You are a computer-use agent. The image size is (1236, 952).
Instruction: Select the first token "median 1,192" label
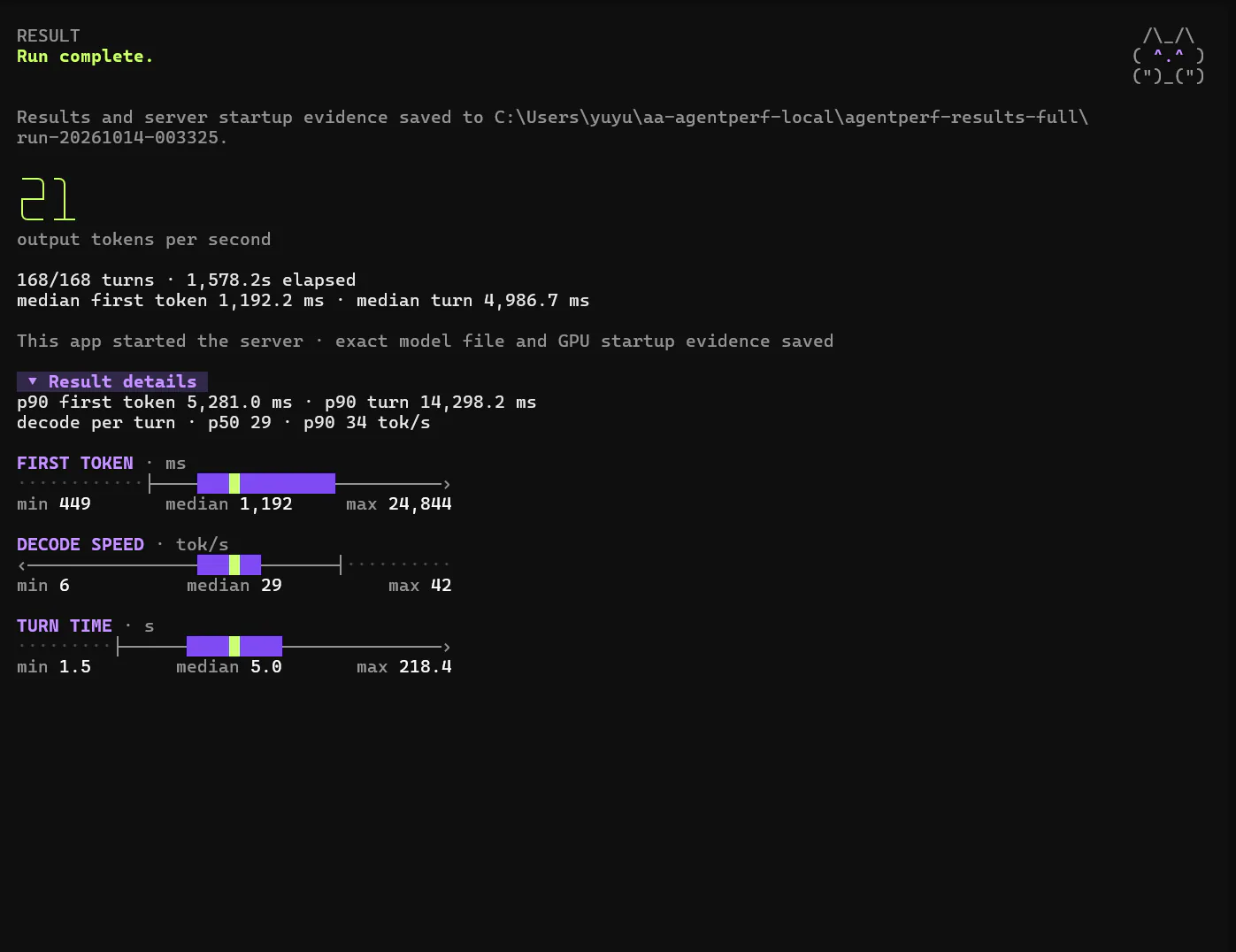[229, 504]
